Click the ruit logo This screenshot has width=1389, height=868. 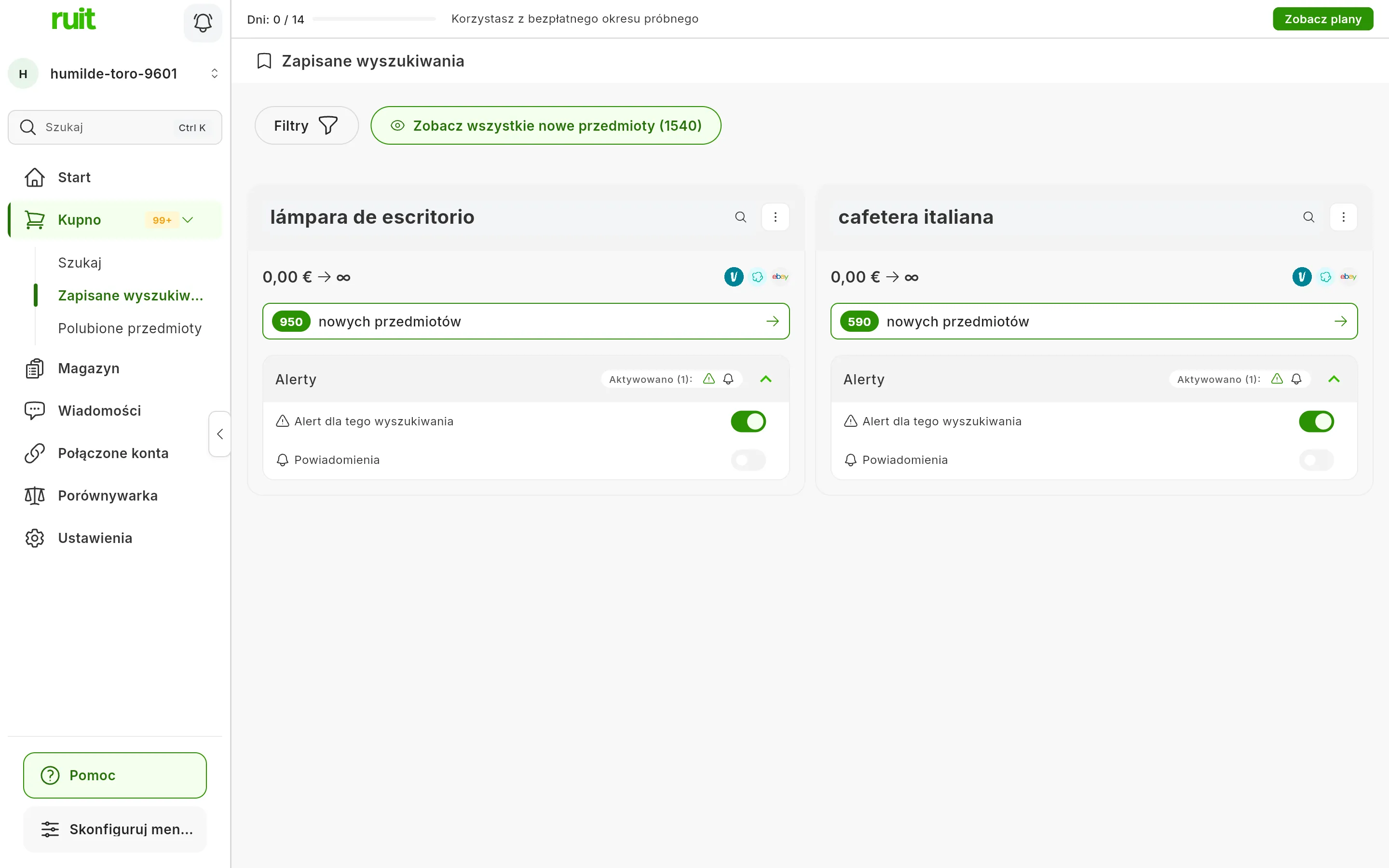click(x=73, y=19)
